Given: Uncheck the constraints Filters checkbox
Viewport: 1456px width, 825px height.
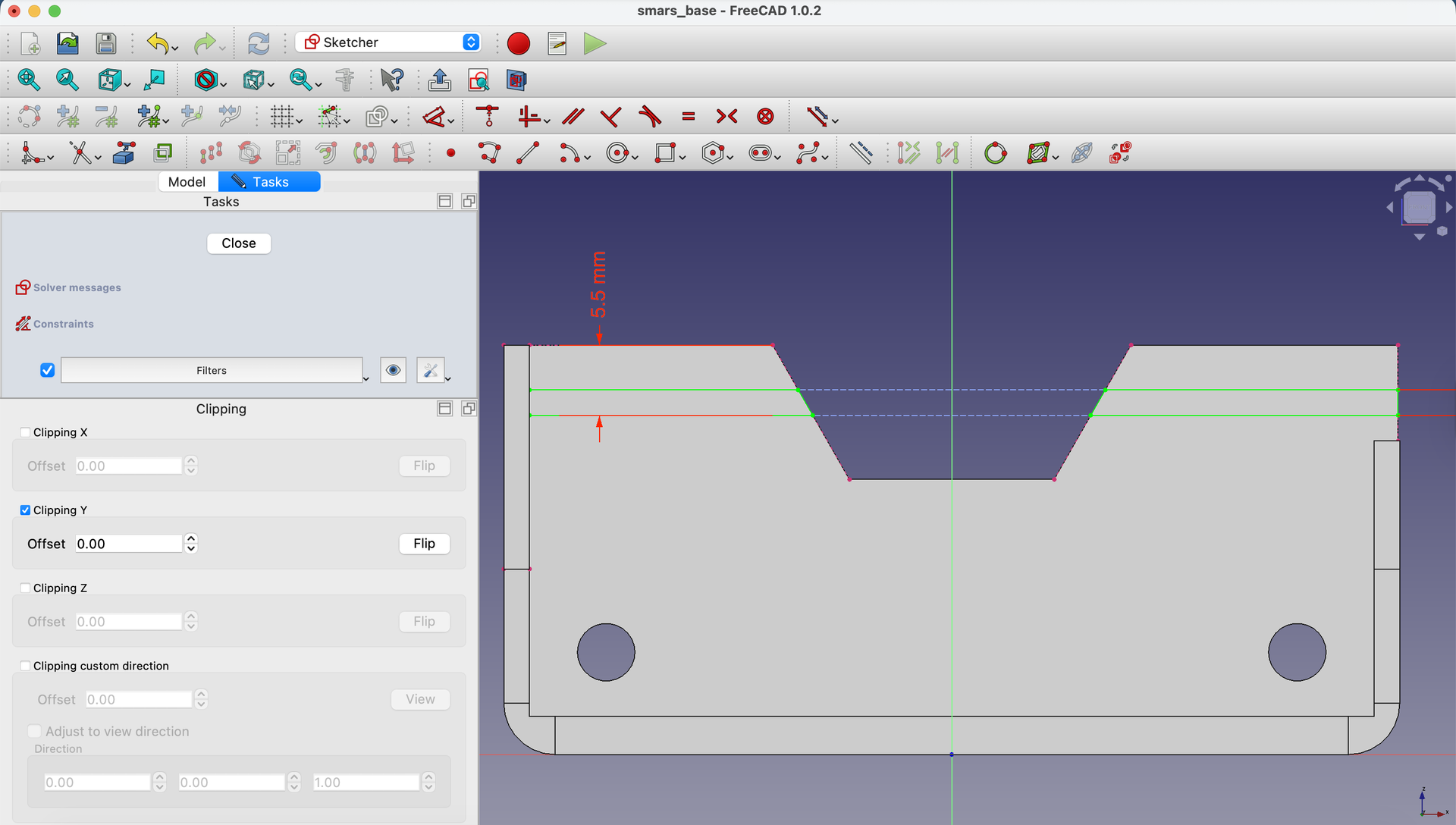Looking at the screenshot, I should pos(47,370).
